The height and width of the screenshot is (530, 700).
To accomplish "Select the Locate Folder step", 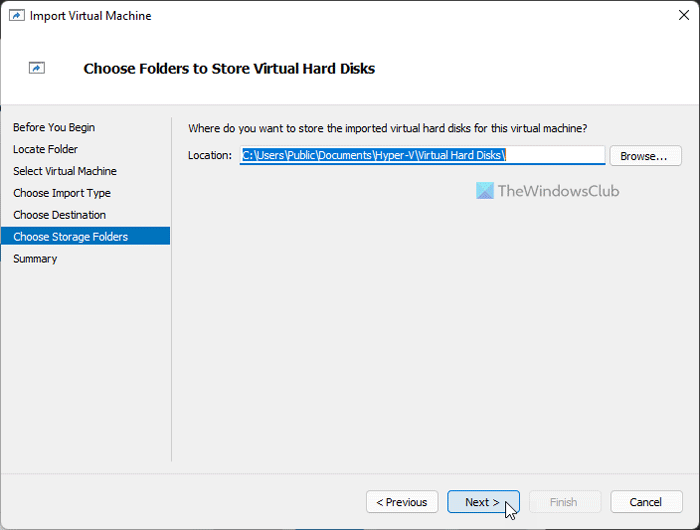I will pyautogui.click(x=45, y=150).
